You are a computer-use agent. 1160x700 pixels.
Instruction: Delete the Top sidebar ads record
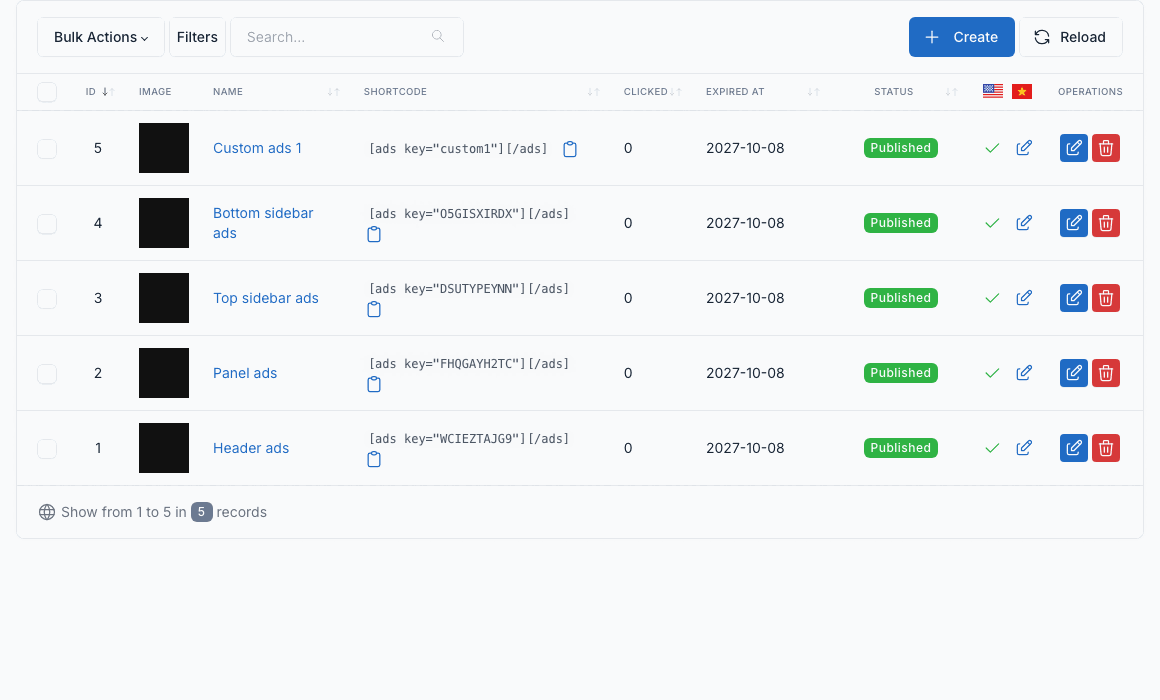coord(1106,298)
